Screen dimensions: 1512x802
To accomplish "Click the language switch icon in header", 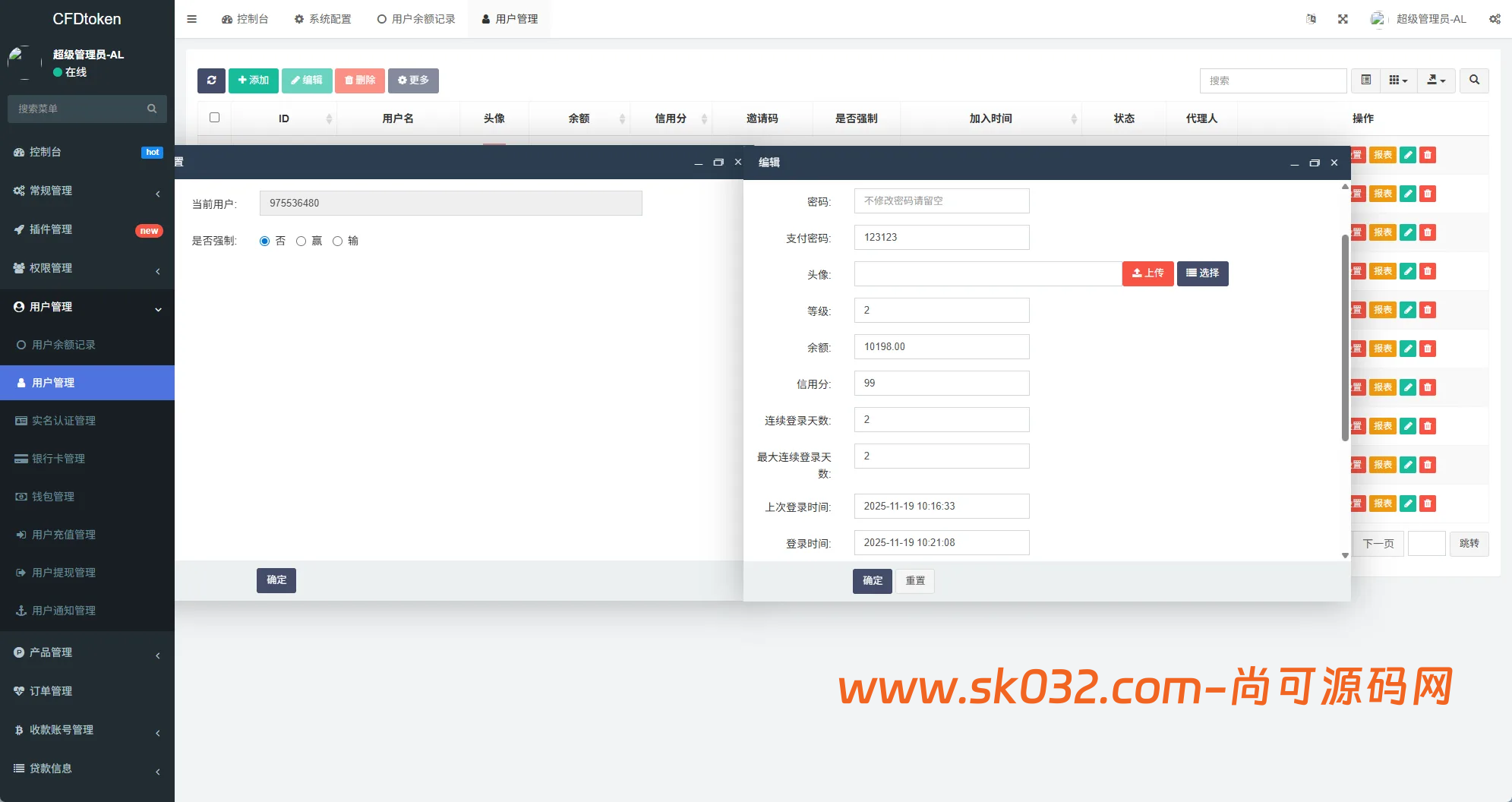I will click(x=1311, y=19).
